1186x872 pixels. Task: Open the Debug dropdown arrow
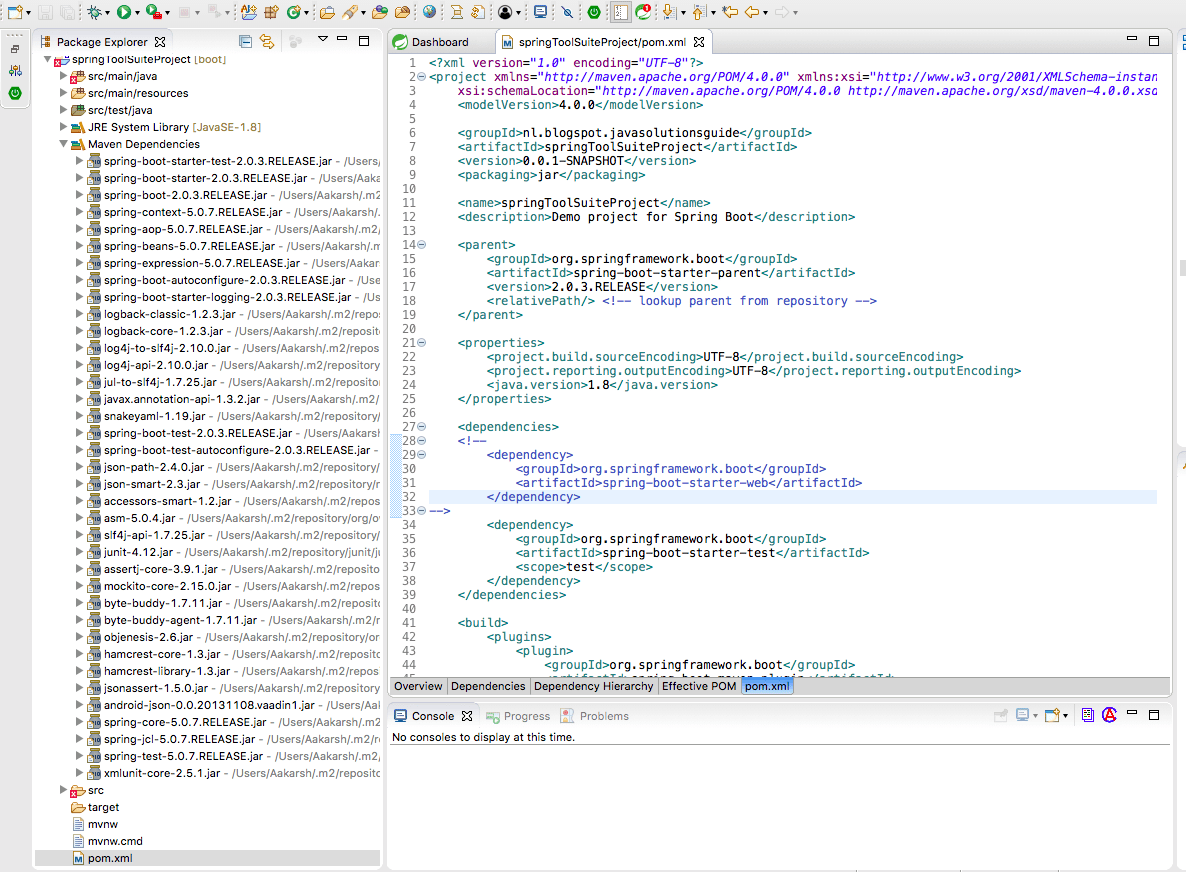107,13
